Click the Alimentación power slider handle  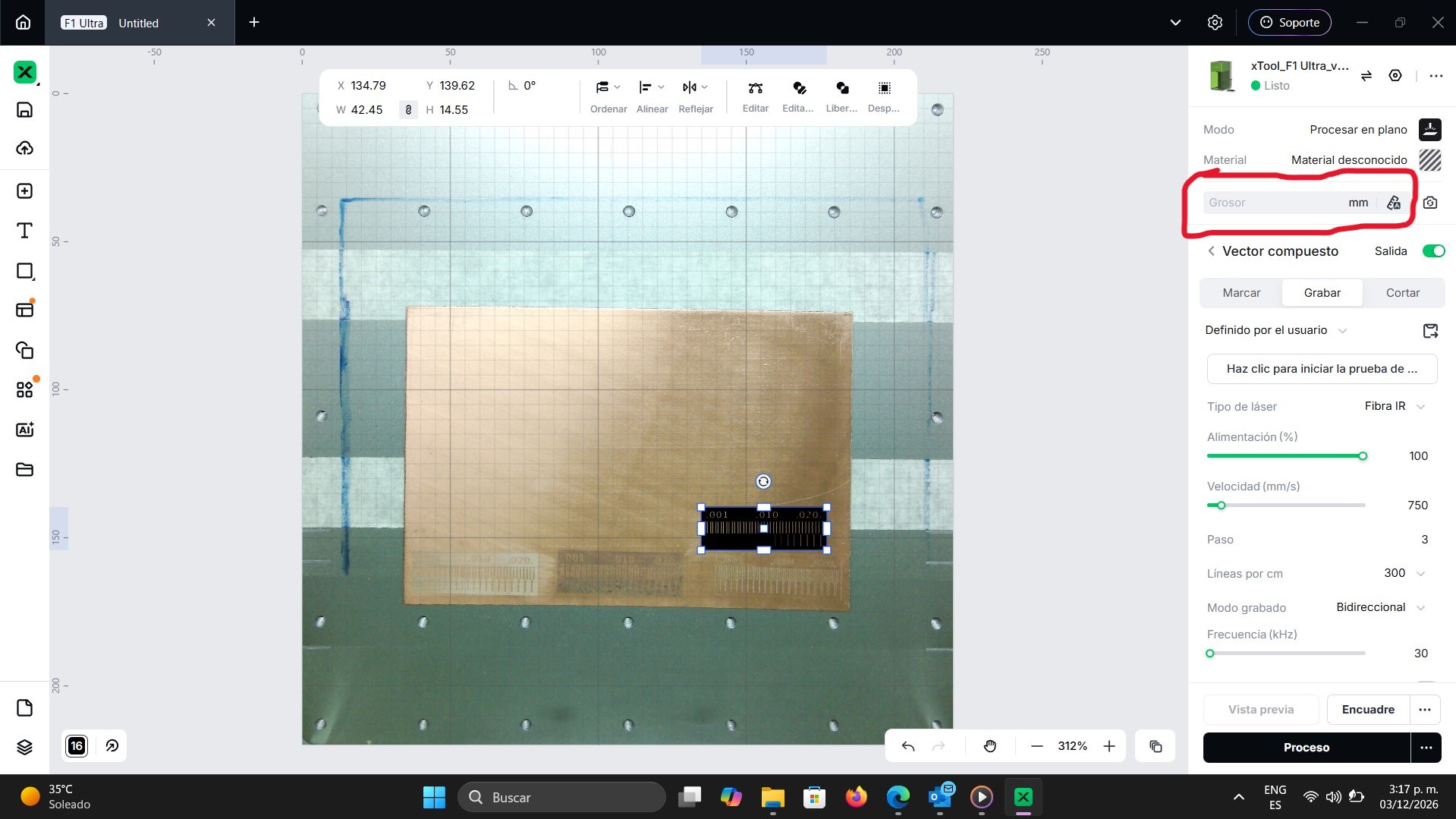point(1363,456)
